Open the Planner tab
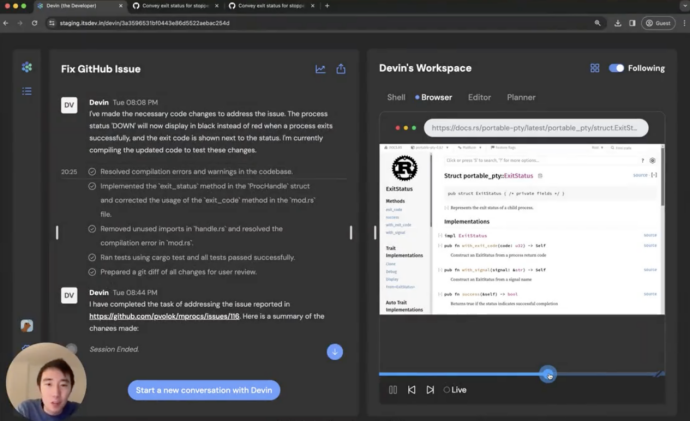The width and height of the screenshot is (691, 422). (521, 97)
